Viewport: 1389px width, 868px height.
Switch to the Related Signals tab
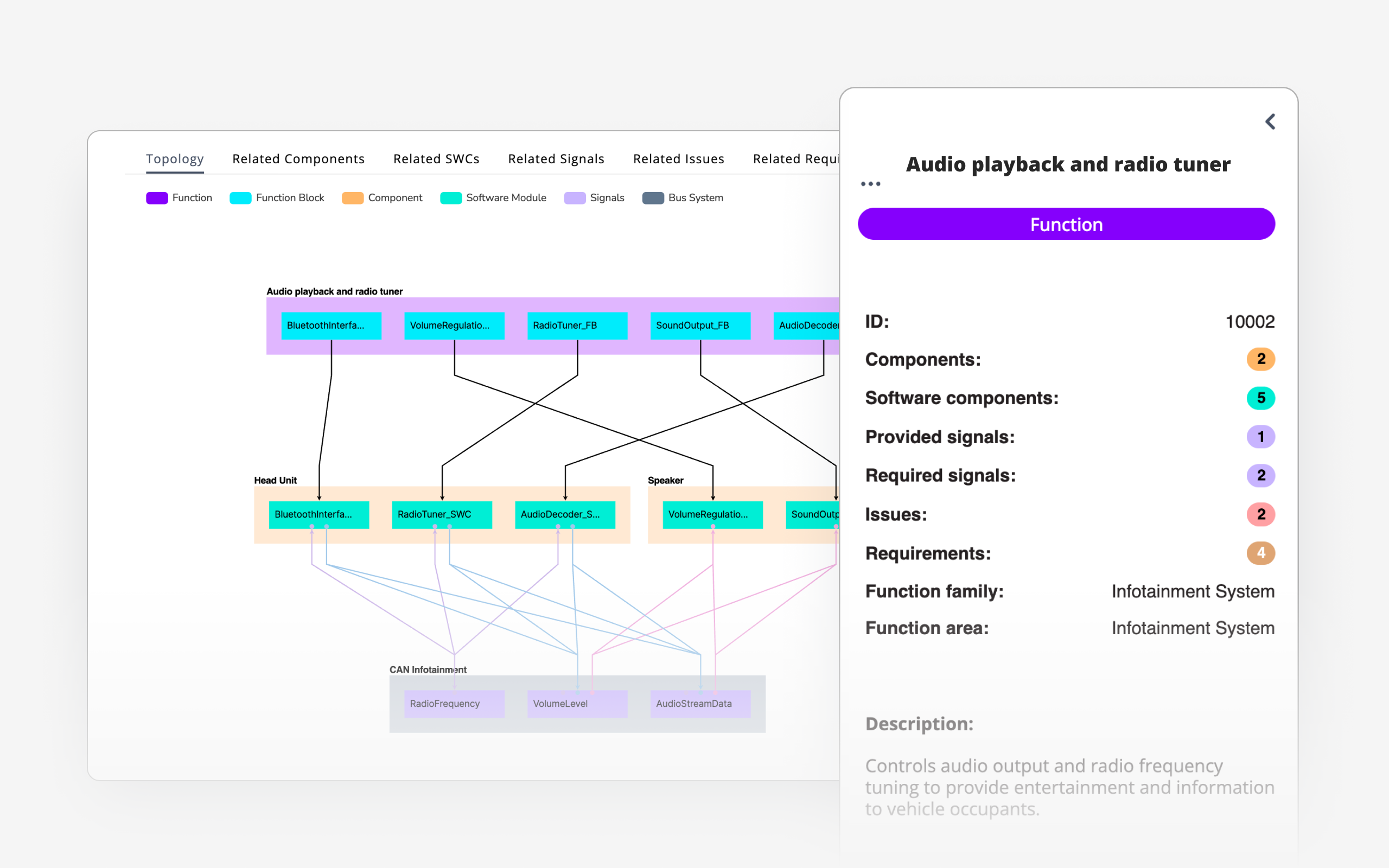555,158
